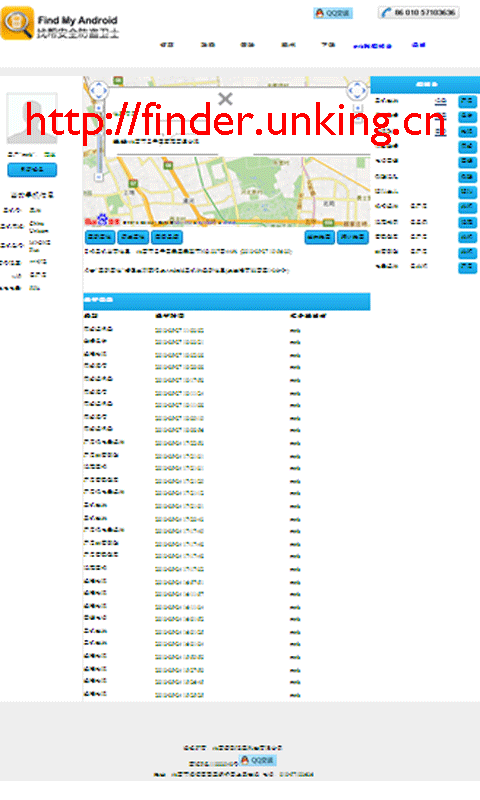Click the leftmost blue button below the map
This screenshot has width=480, height=800.
99,237
